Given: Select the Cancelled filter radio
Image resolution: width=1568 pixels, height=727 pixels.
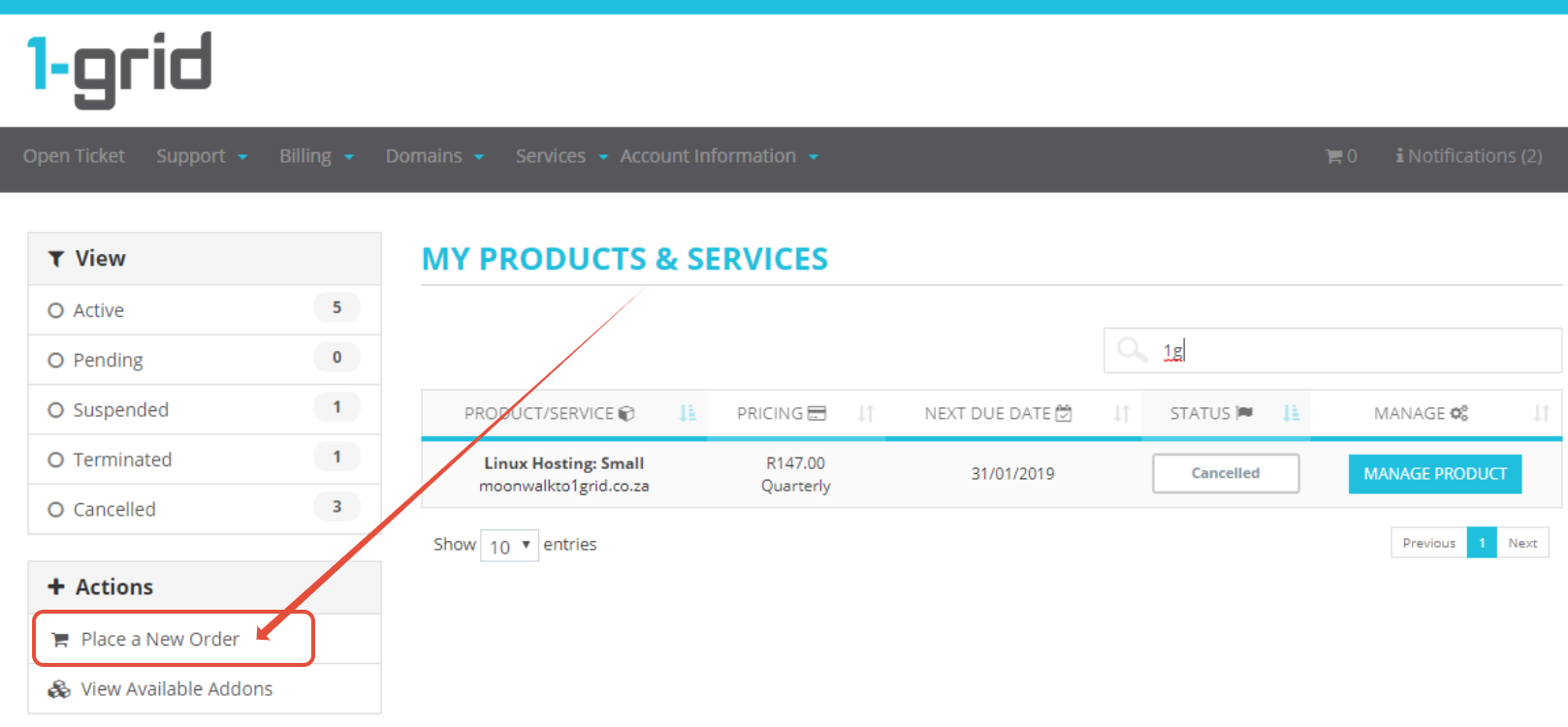Looking at the screenshot, I should (x=55, y=510).
